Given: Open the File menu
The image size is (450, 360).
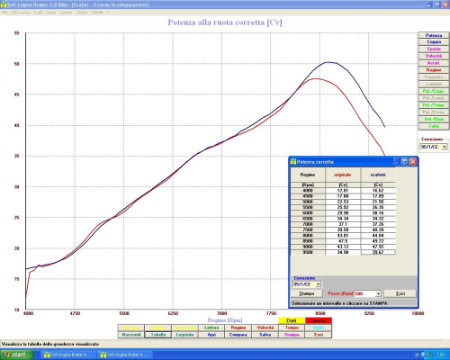Looking at the screenshot, I should click(5, 12).
